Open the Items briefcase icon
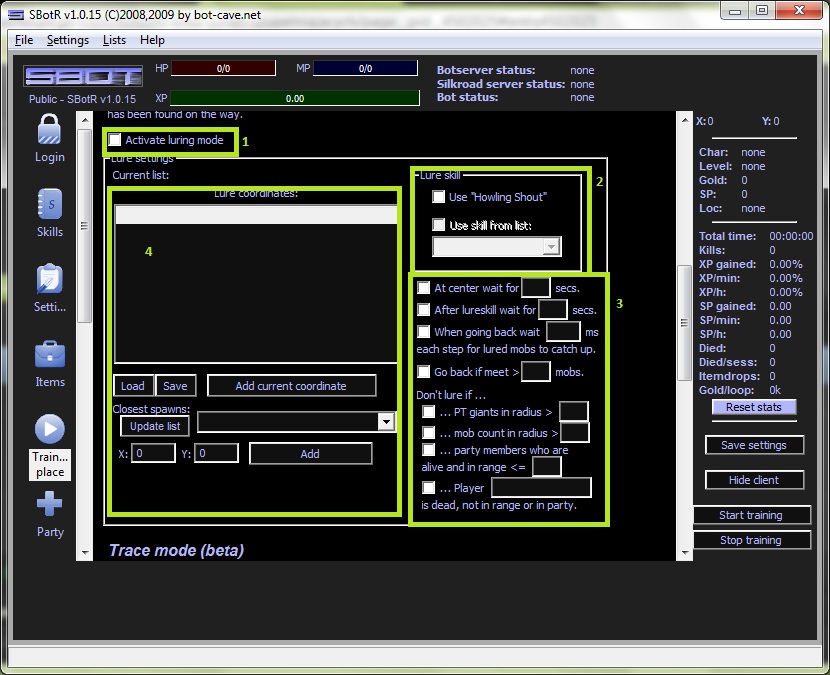Viewport: 830px width, 675px height. click(50, 354)
